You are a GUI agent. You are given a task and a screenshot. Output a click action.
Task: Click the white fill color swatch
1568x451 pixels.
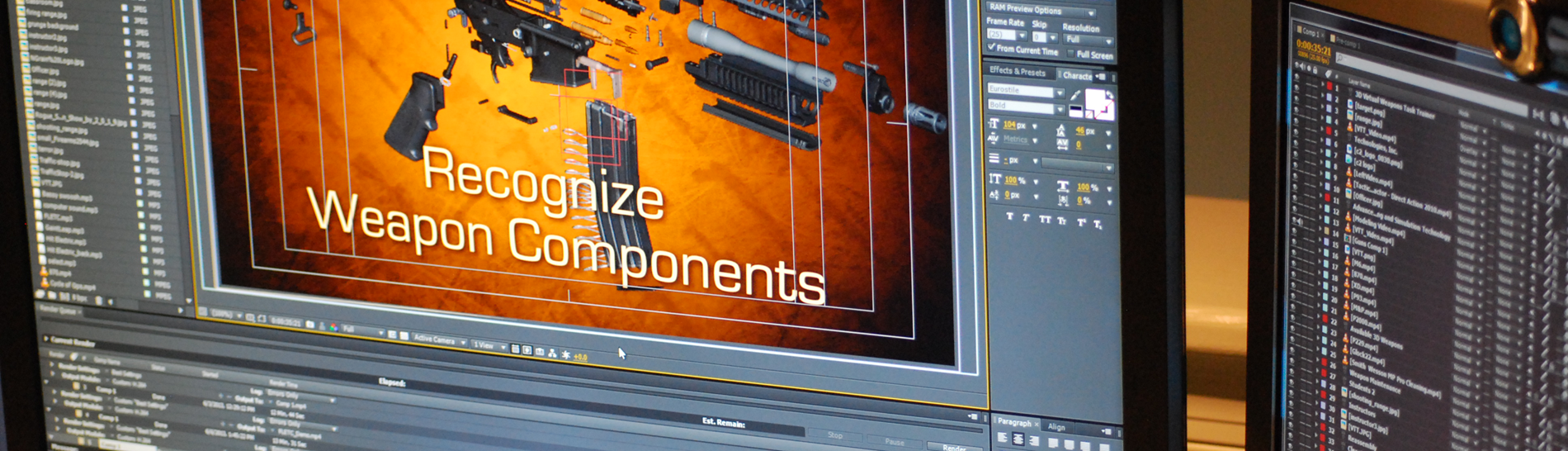(x=1093, y=99)
